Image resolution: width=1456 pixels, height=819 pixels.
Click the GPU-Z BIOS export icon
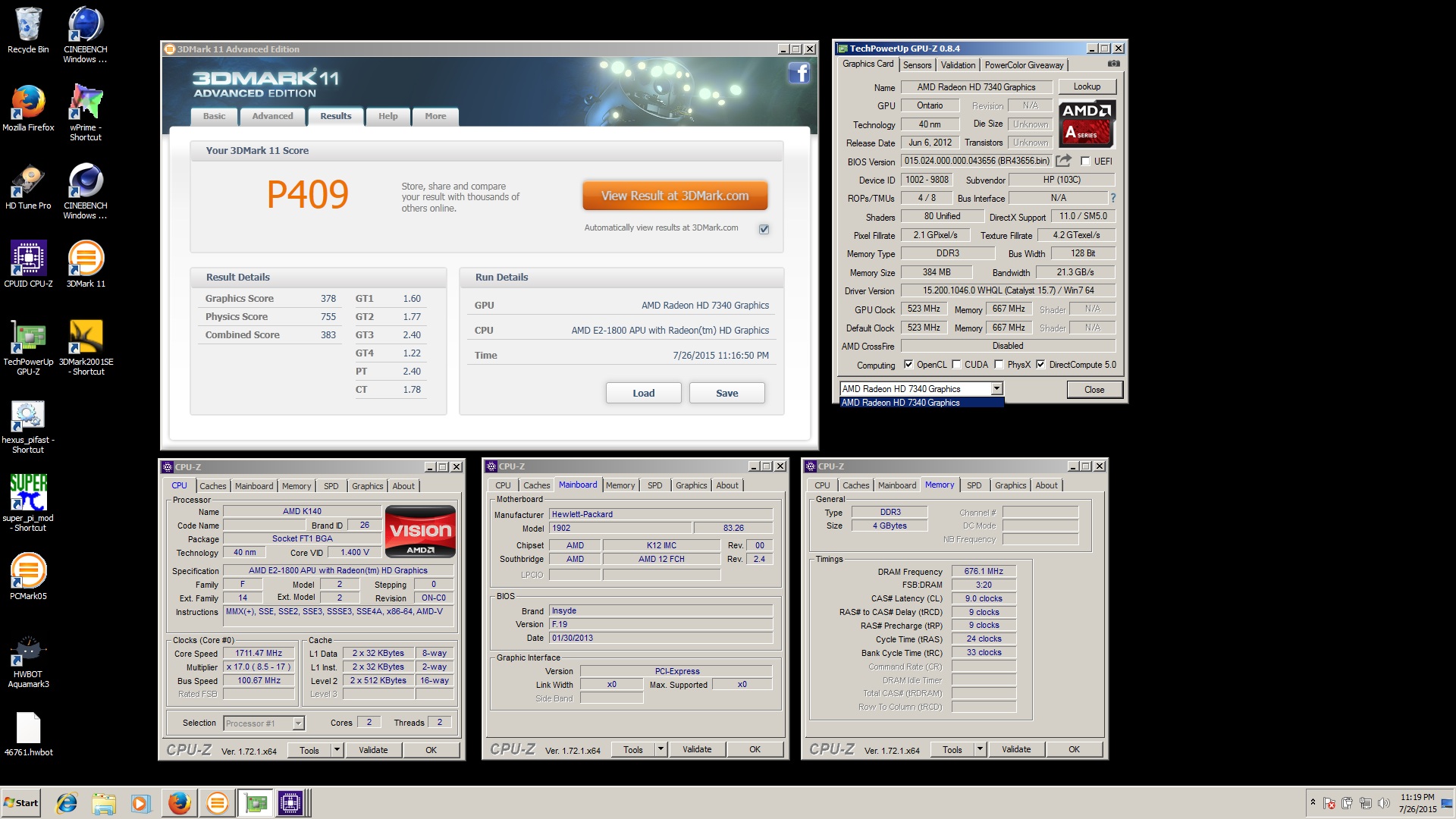pyautogui.click(x=1064, y=161)
